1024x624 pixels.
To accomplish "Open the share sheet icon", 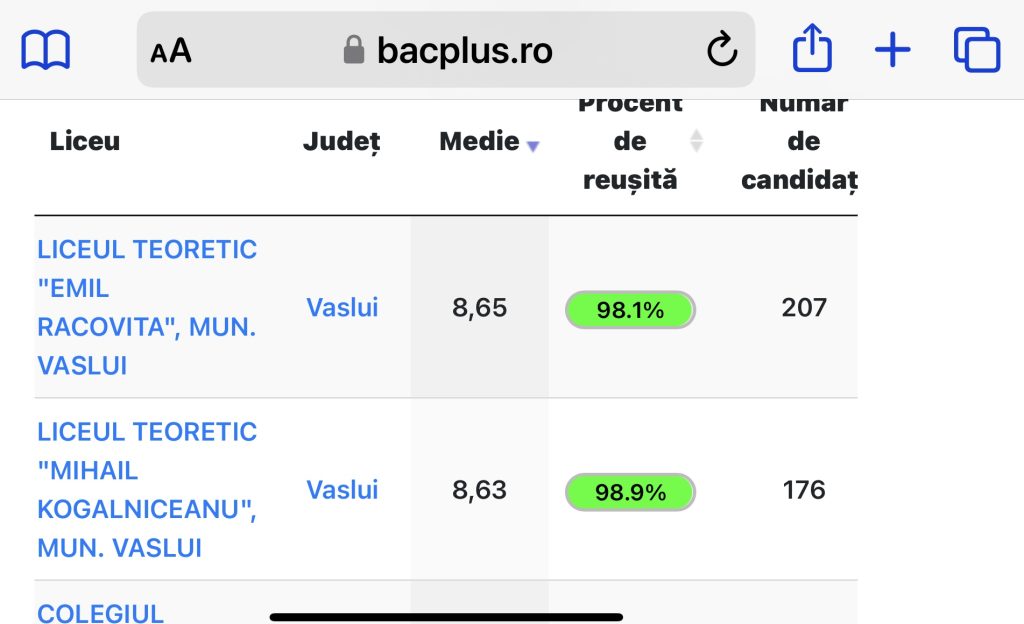I will (x=812, y=47).
